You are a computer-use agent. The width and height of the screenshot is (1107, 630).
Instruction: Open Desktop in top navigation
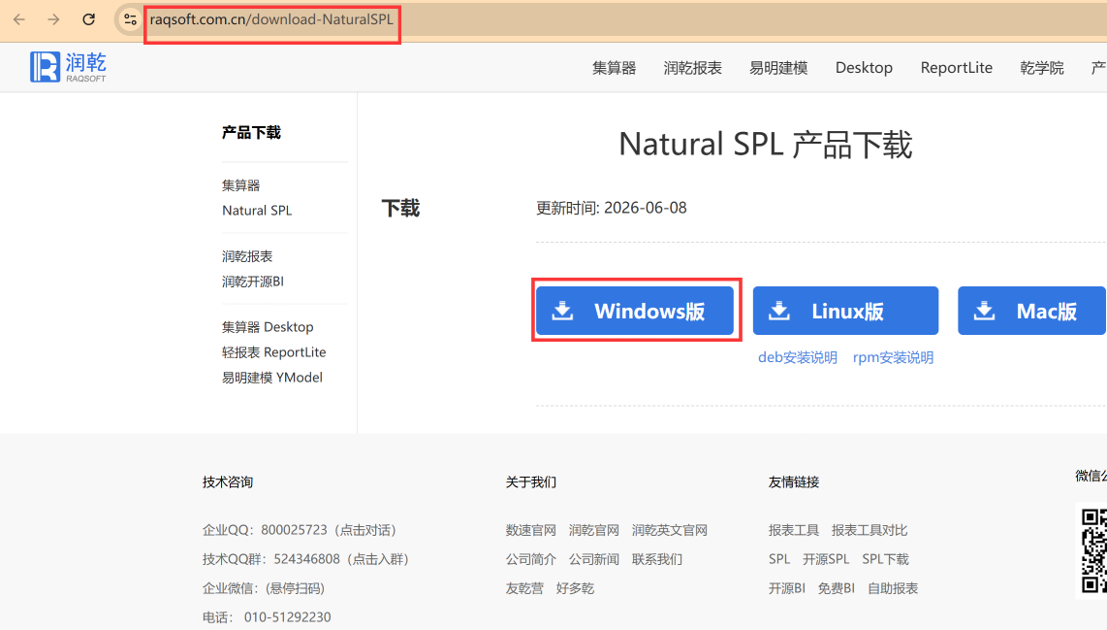point(864,68)
